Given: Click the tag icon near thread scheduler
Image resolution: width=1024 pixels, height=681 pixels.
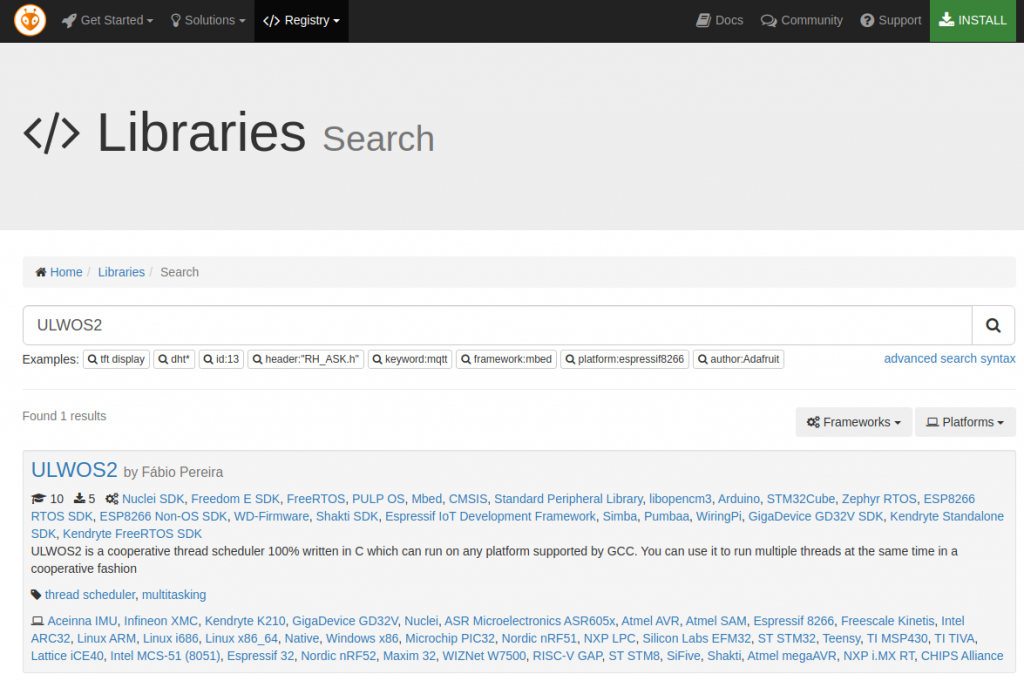Looking at the screenshot, I should (x=35, y=594).
